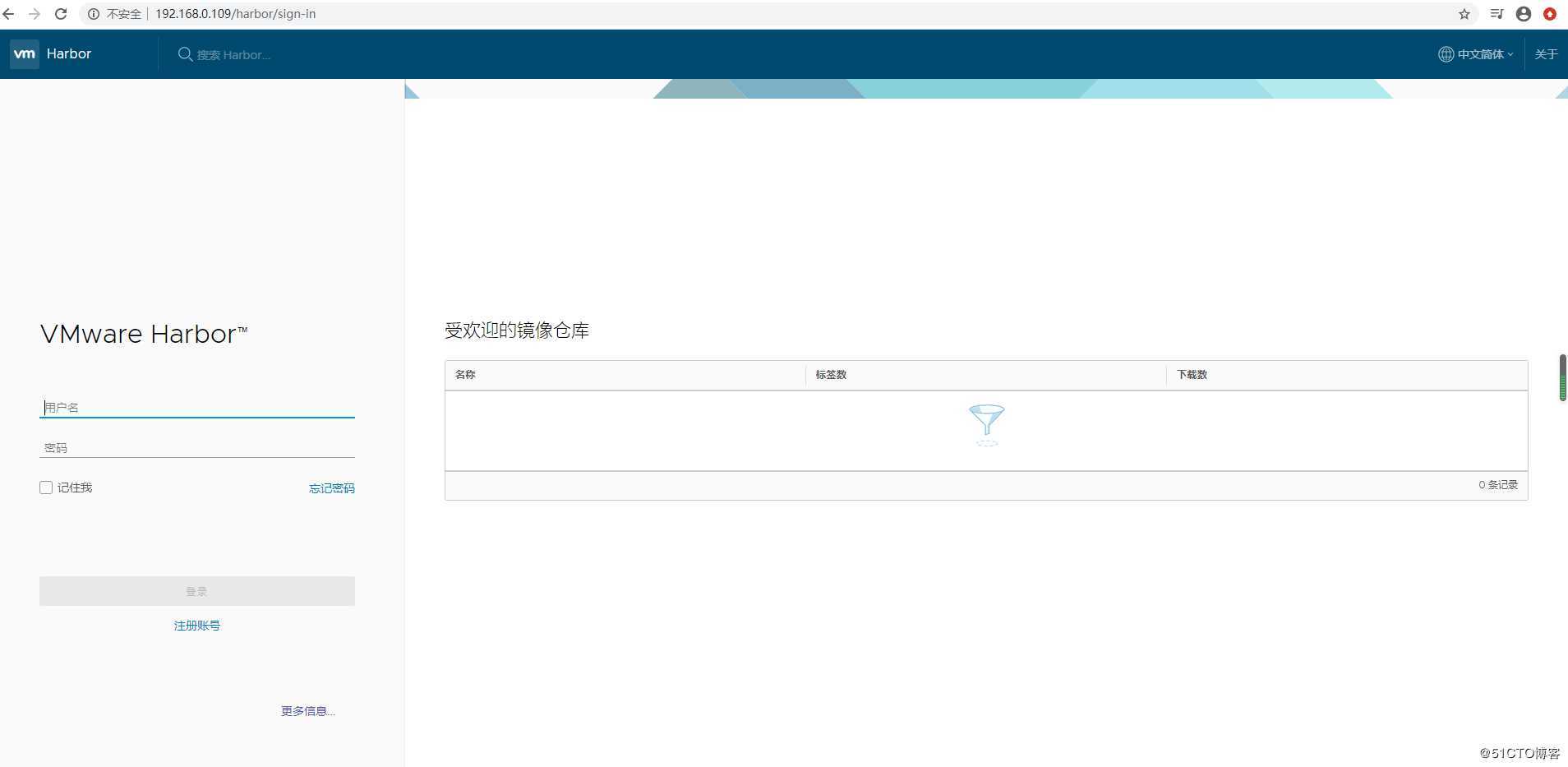
Task: Click the browser address bar URL
Action: pyautogui.click(x=236, y=14)
